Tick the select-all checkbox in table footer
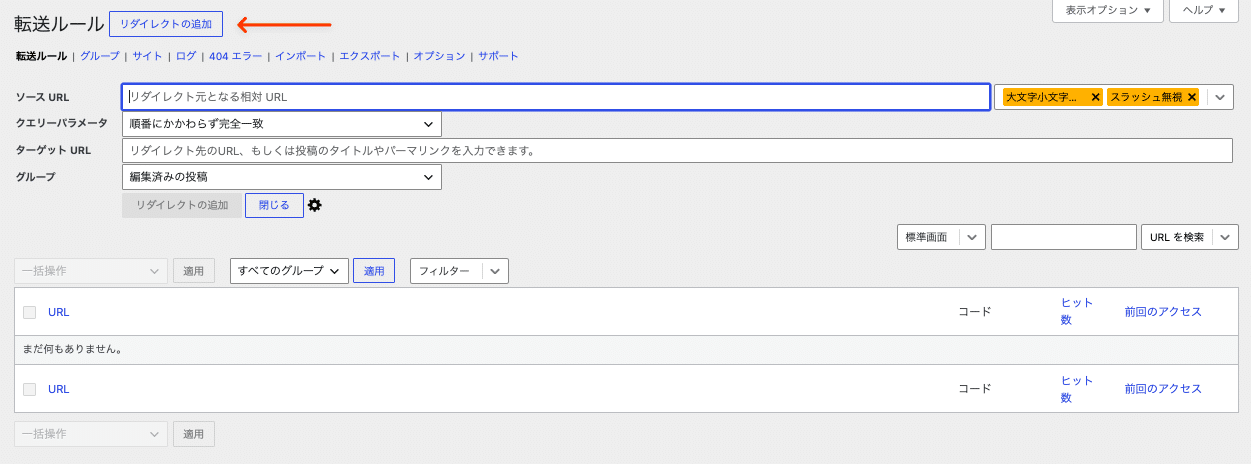1251x464 pixels. click(x=30, y=389)
